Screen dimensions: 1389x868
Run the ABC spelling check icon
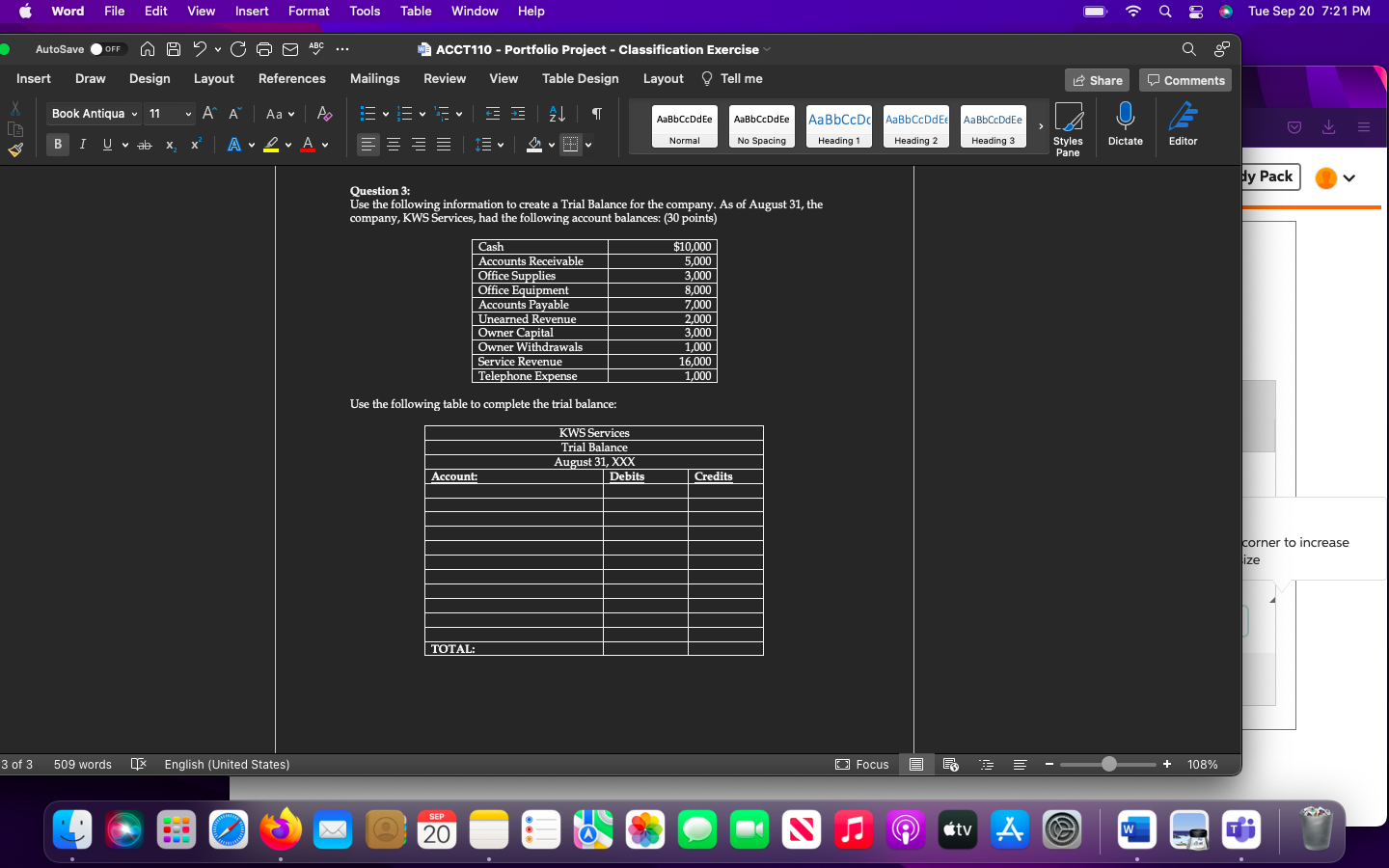[x=316, y=48]
